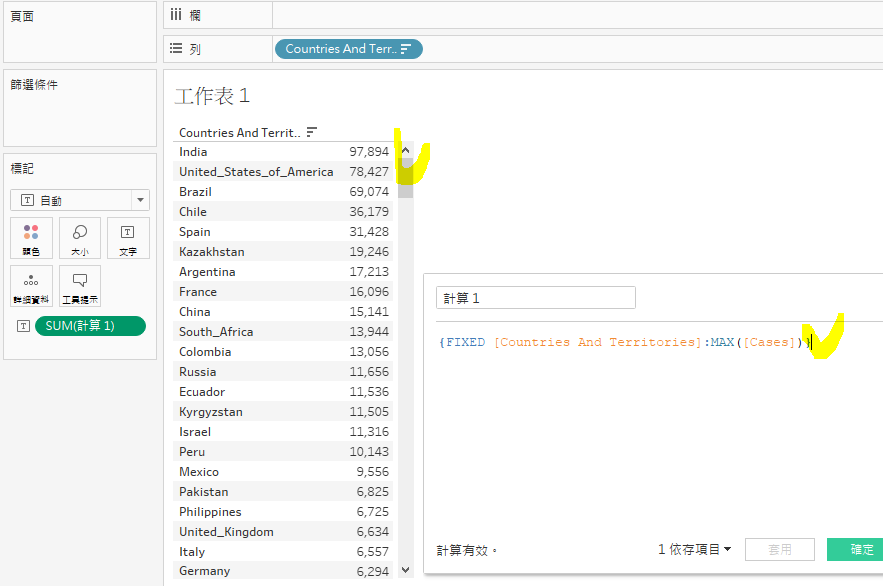Click into the FIXED formula editor text

coord(625,342)
